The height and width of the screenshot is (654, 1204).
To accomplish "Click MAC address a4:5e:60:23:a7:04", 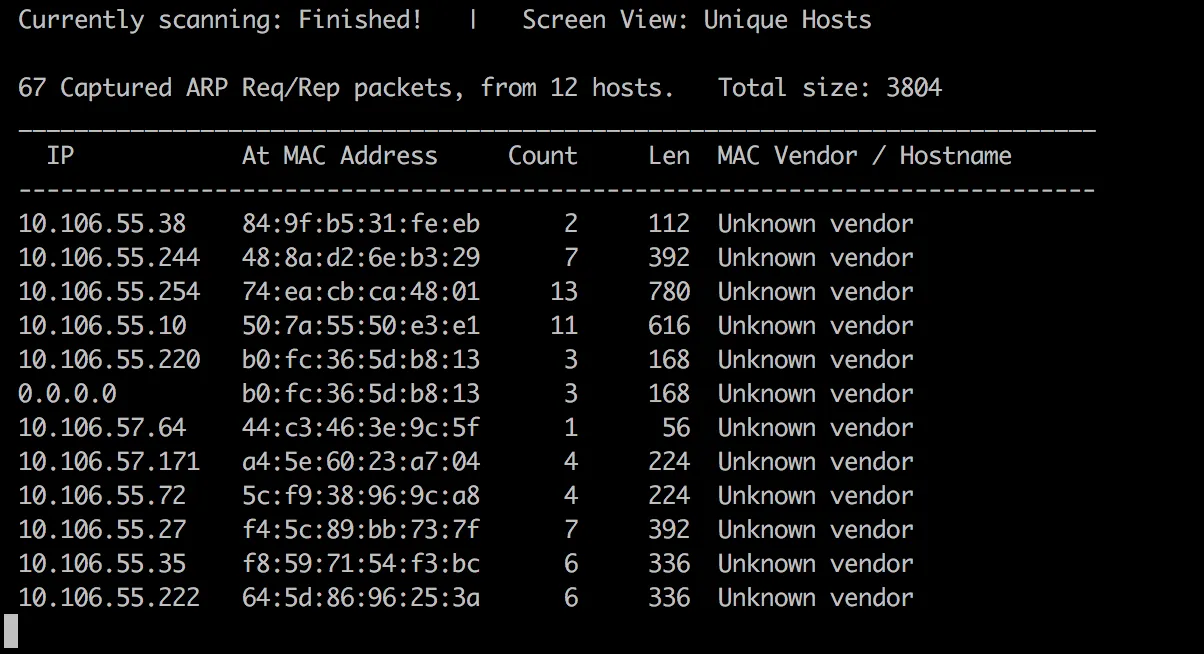I will tap(360, 461).
